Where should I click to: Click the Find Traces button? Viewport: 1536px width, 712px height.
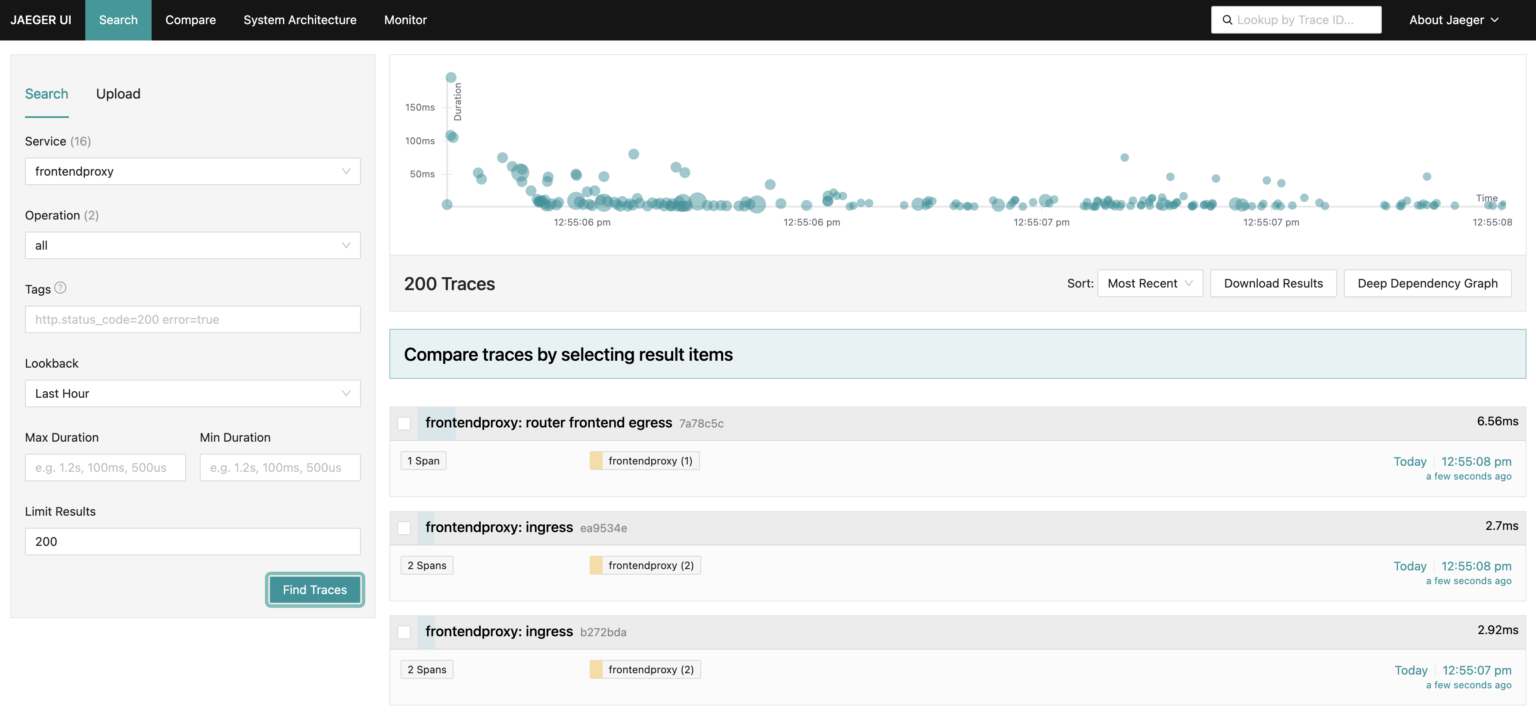(x=314, y=590)
